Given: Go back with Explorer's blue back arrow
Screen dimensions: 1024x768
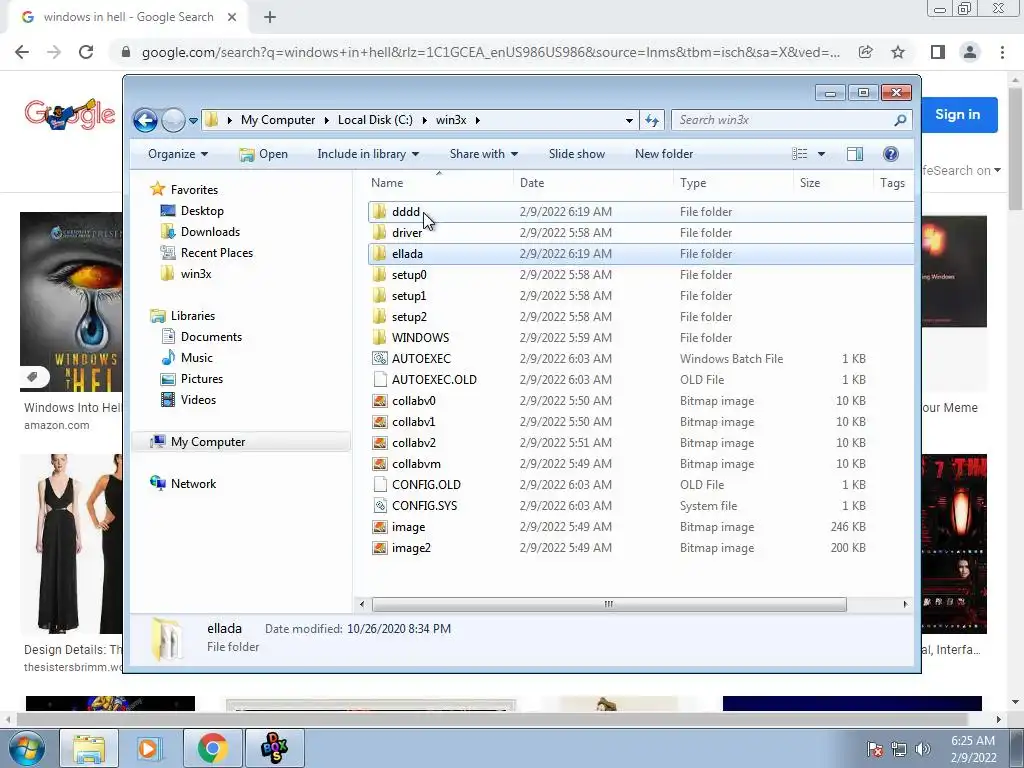Looking at the screenshot, I should pos(145,120).
